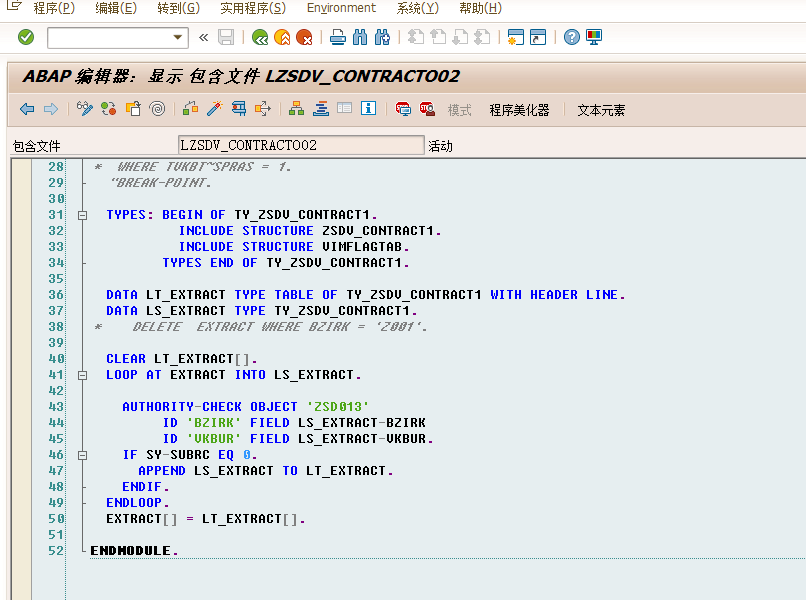Click the green Back arrow icon

pos(260,37)
